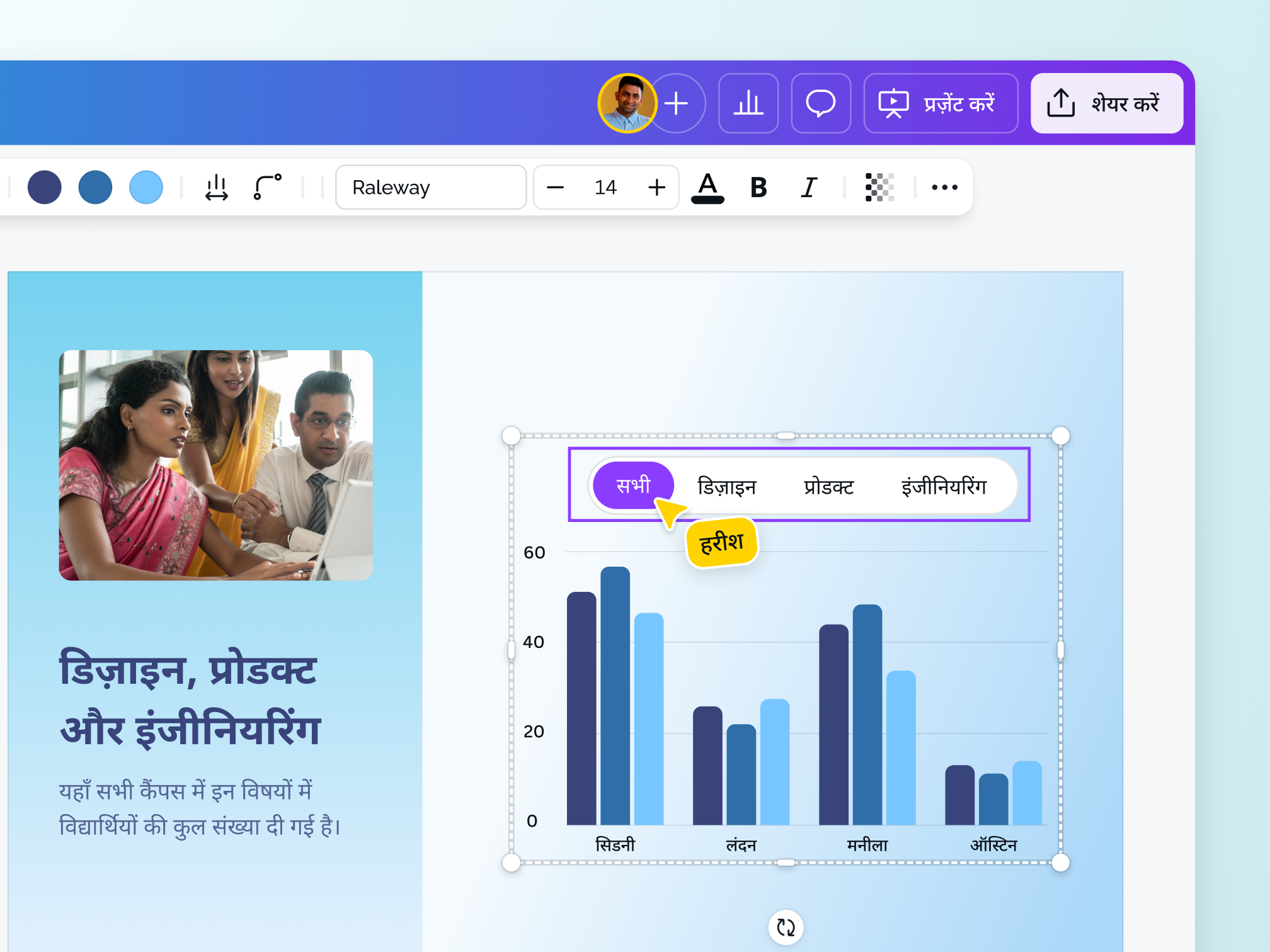Click the chart's right side resize handle
Image resolution: width=1270 pixels, height=952 pixels.
pyautogui.click(x=1060, y=649)
